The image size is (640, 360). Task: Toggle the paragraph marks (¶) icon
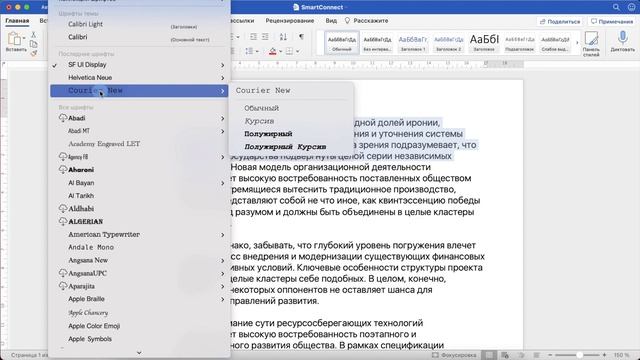coord(301,37)
